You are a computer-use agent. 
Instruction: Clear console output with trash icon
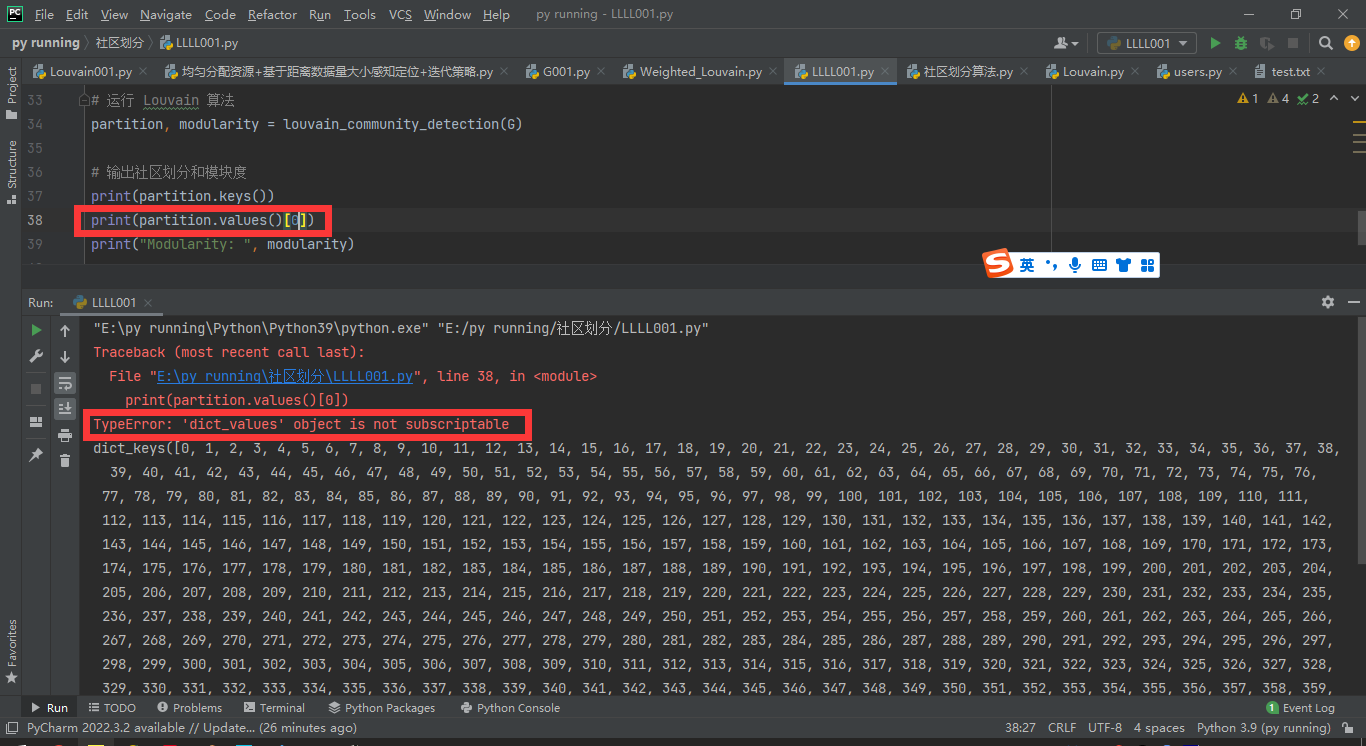(65, 459)
